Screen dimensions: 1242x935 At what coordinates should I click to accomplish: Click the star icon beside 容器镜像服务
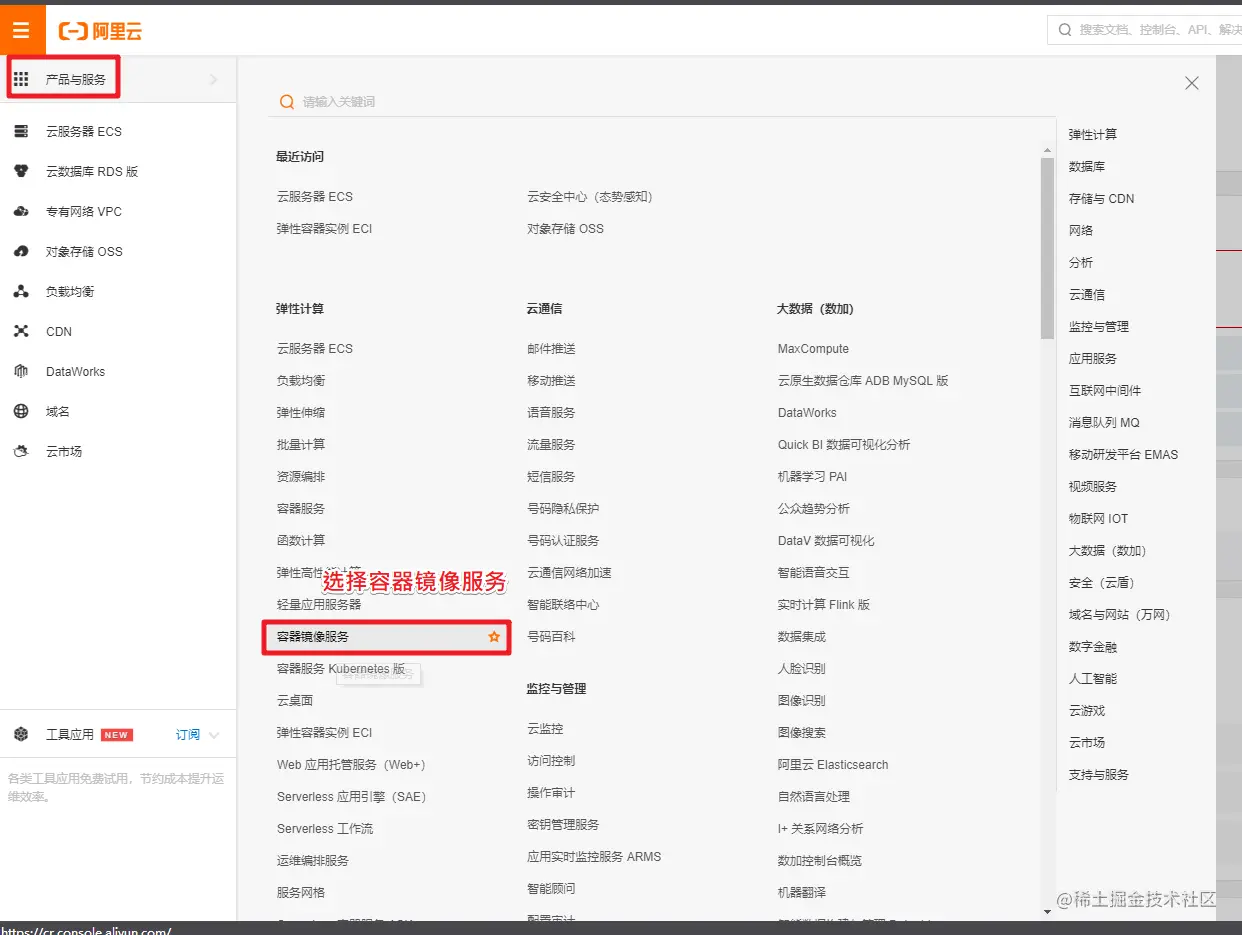point(494,636)
